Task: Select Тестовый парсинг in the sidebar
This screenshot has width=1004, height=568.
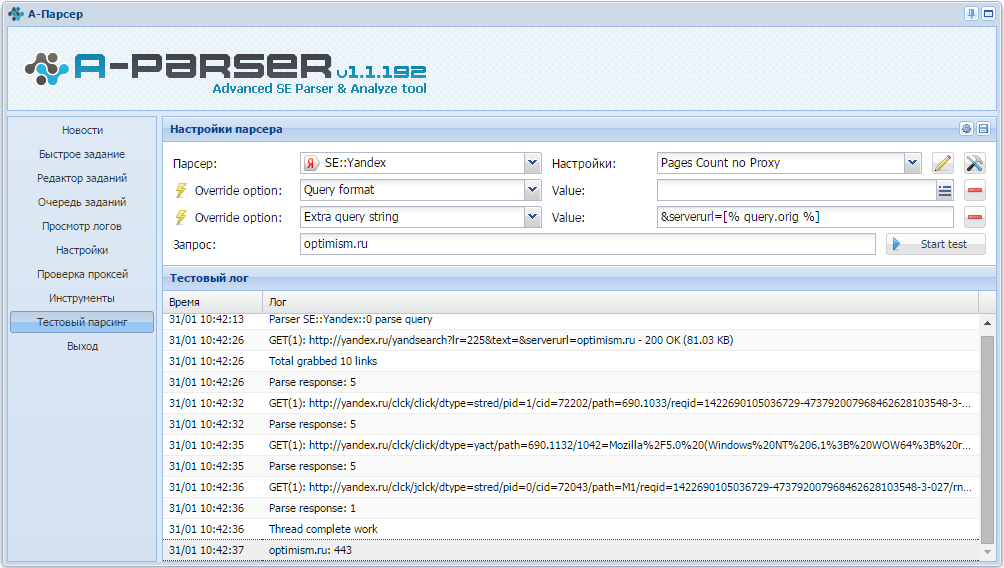Action: 82,322
